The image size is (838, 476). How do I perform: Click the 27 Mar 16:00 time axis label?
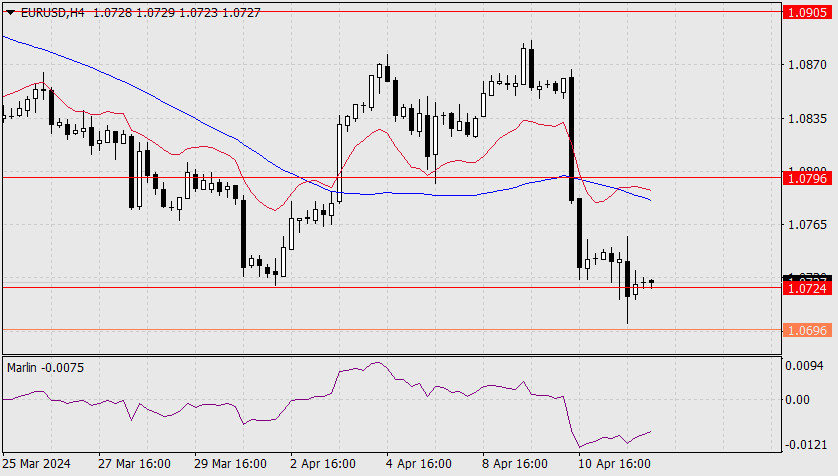pyautogui.click(x=134, y=463)
